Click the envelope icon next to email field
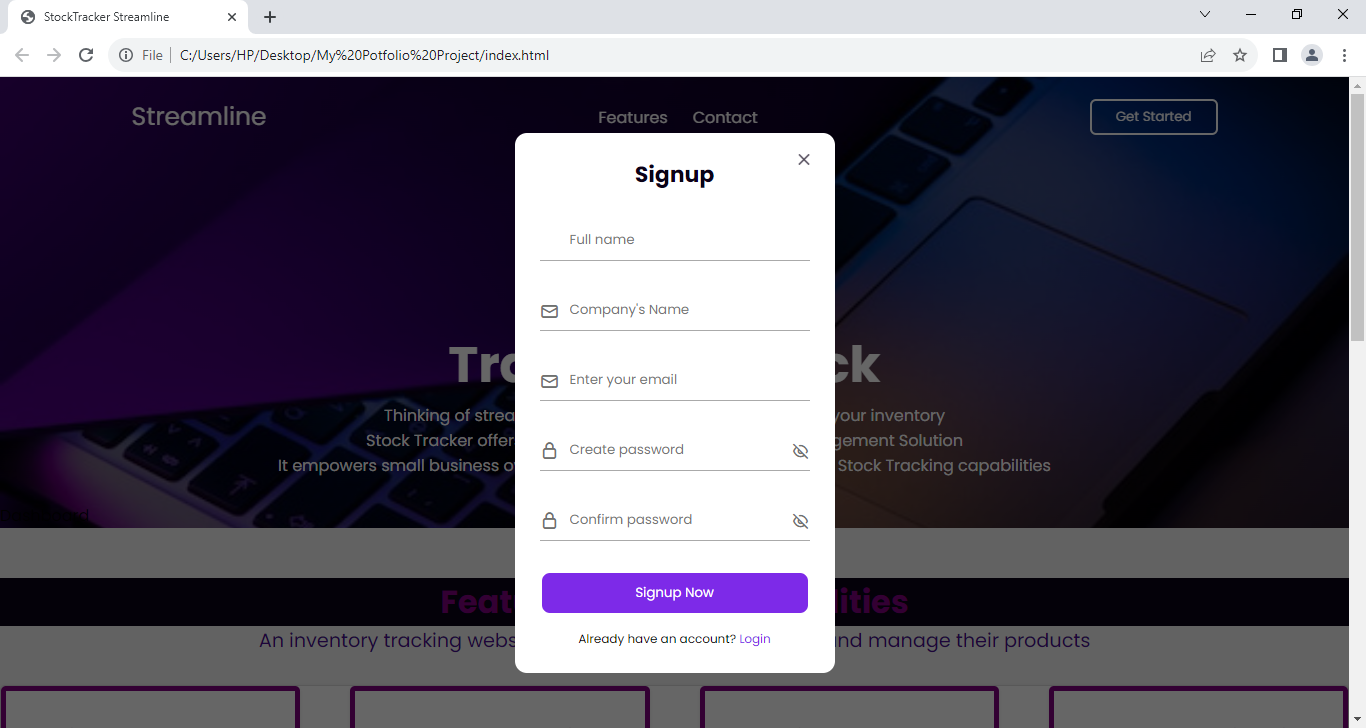This screenshot has height=728, width=1366. (x=549, y=381)
